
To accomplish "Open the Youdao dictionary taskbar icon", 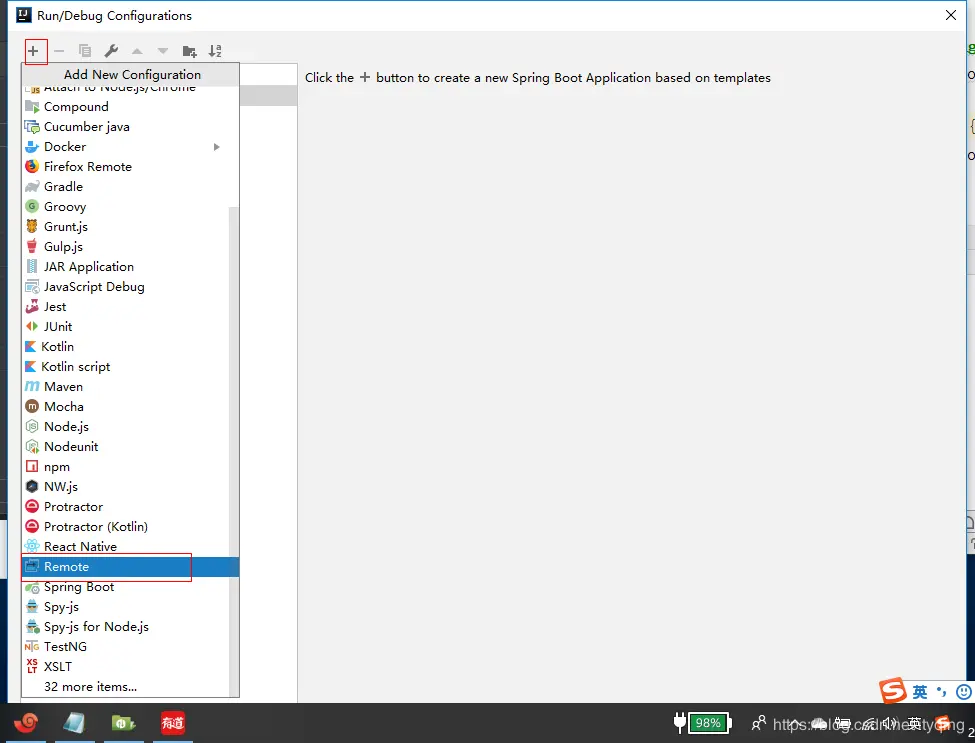I will [x=173, y=723].
